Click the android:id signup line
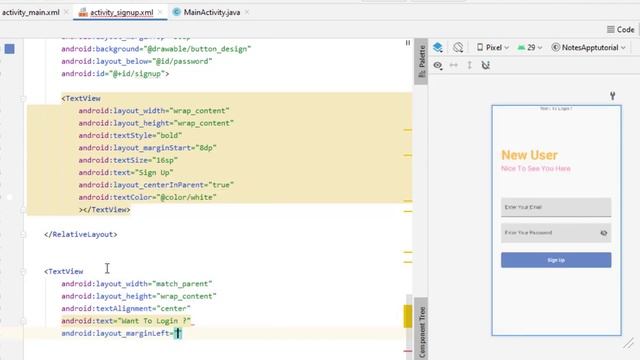640x360 pixels. 115,74
